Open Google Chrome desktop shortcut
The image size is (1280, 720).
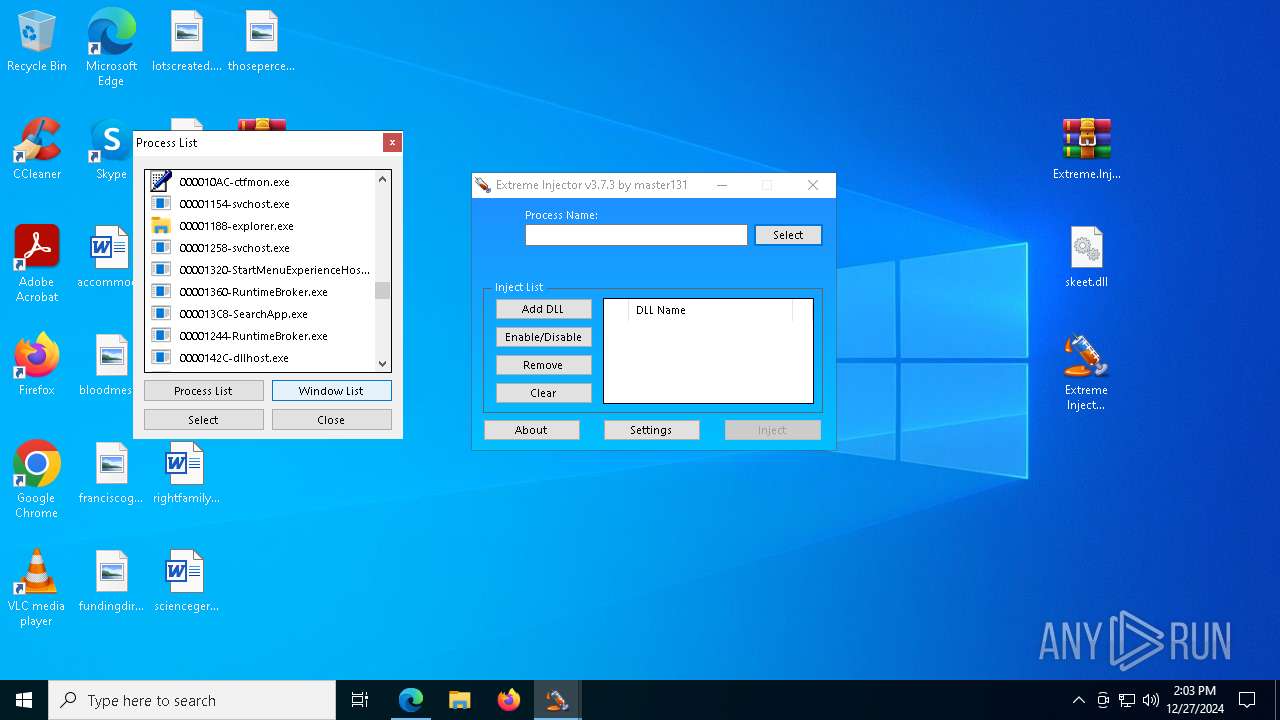coord(37,480)
